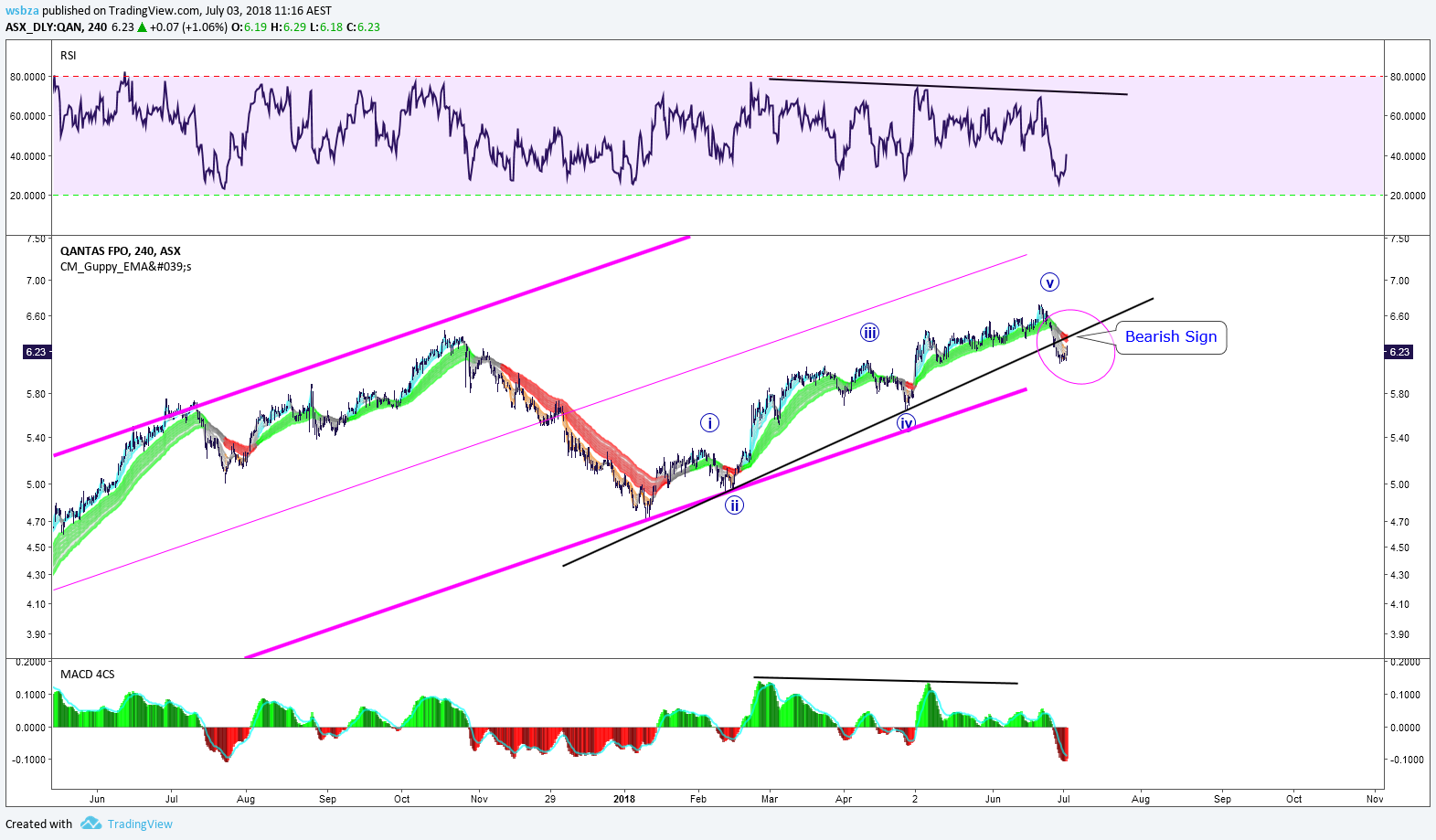Click the Oct label in 2017 on time axis

click(402, 799)
